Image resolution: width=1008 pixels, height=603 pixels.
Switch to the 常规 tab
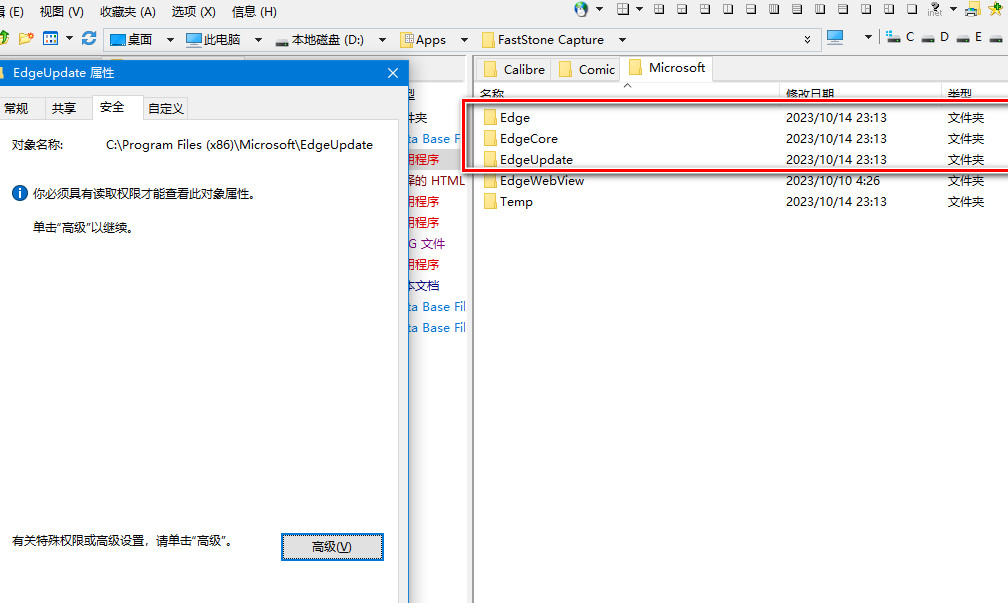(x=16, y=108)
